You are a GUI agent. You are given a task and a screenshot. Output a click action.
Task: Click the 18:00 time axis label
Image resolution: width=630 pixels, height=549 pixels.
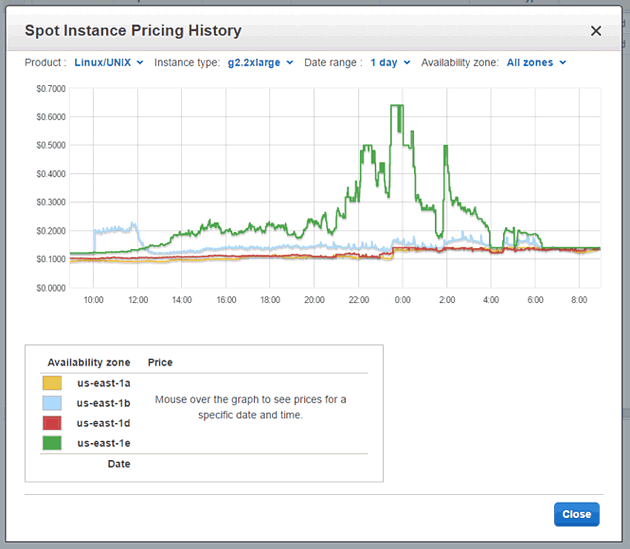[x=270, y=300]
